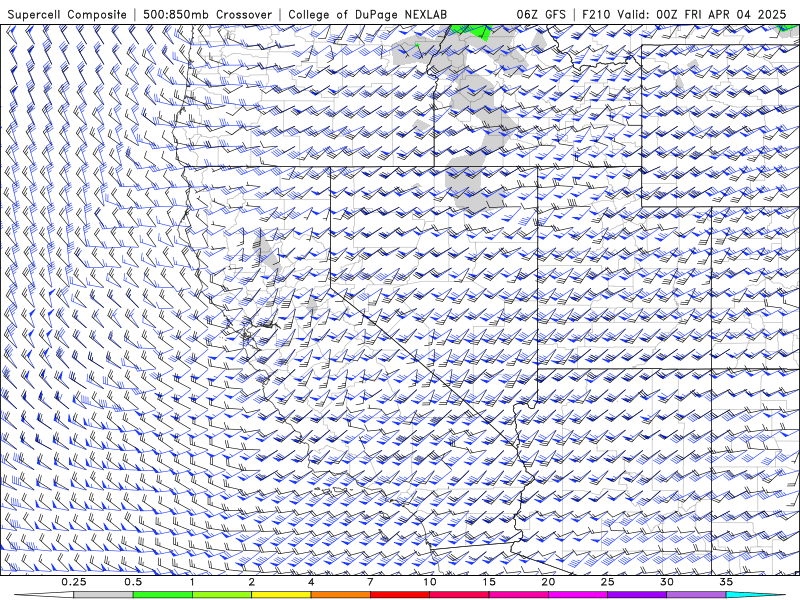
Task: Choose the magenta 20–25 color bar segment
Action: point(578,595)
